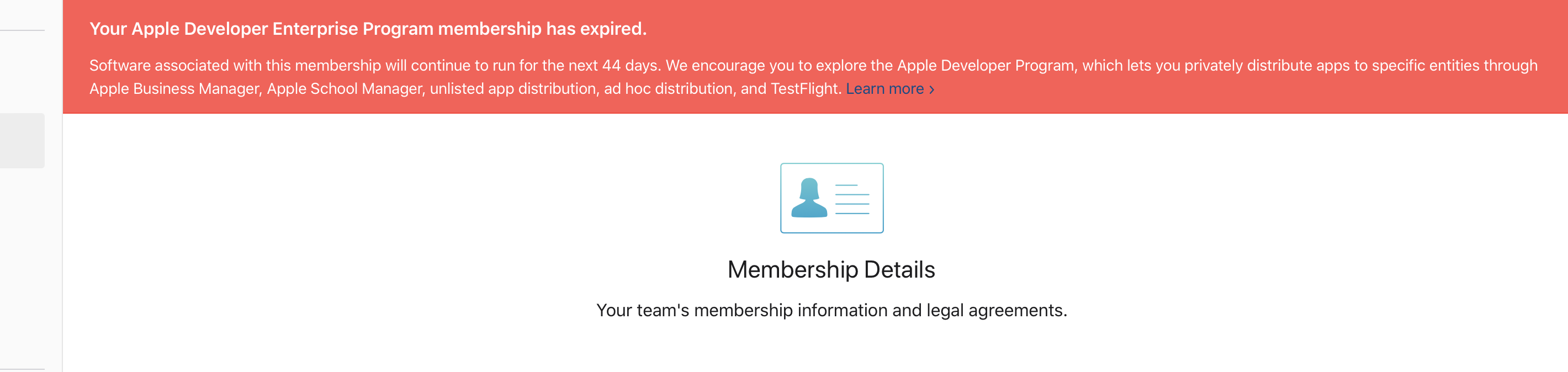
Task: Click the word "TestFlight" in banner
Action: pos(806,89)
